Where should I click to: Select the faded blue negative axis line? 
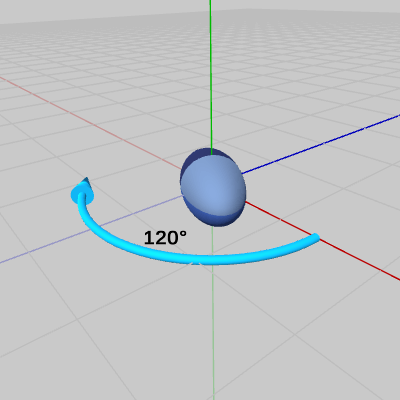pyautogui.click(x=90, y=230)
